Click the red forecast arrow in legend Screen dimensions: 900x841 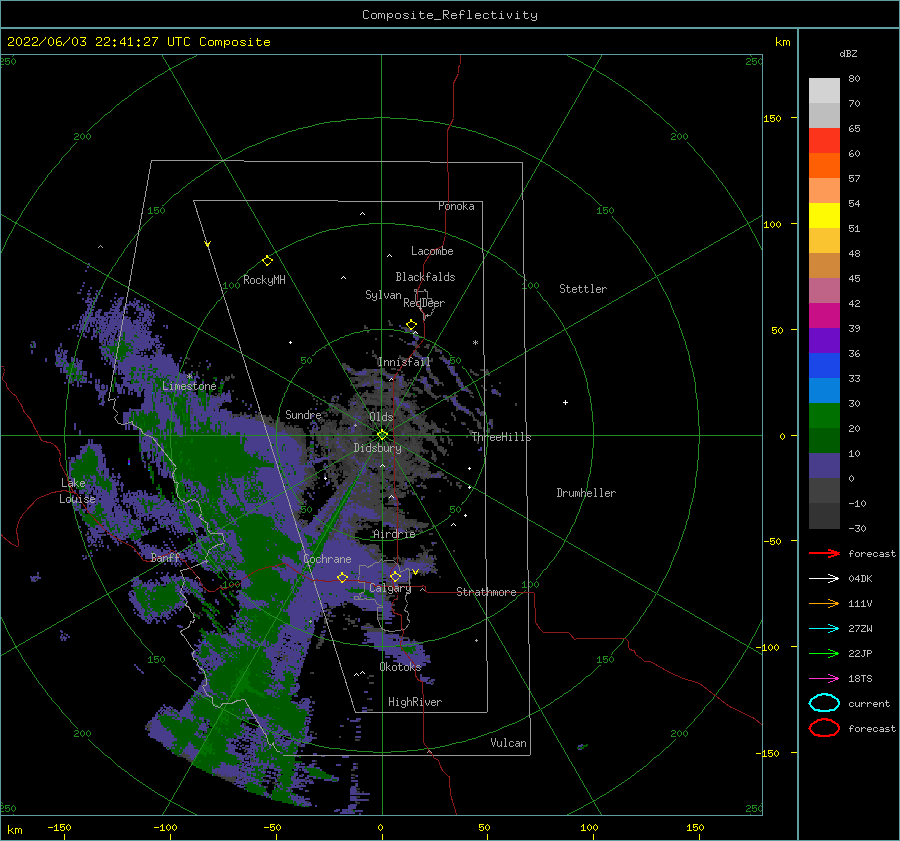pos(824,553)
